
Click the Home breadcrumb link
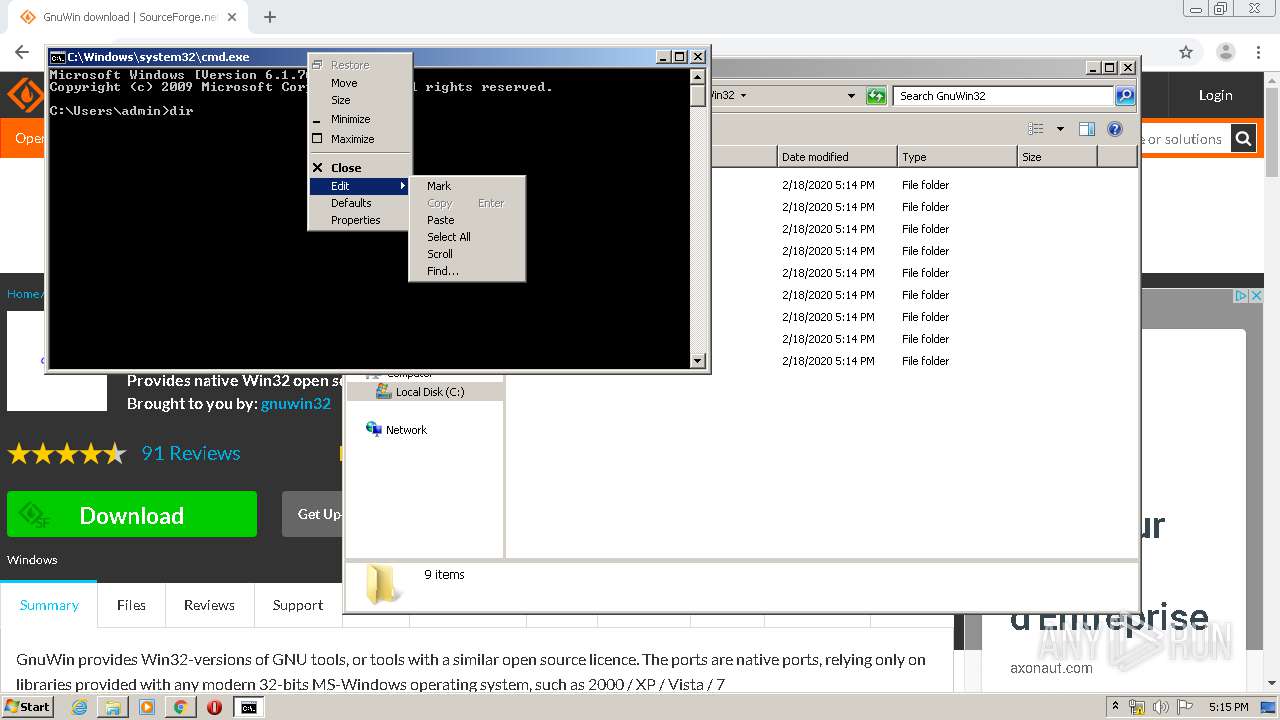[x=23, y=294]
